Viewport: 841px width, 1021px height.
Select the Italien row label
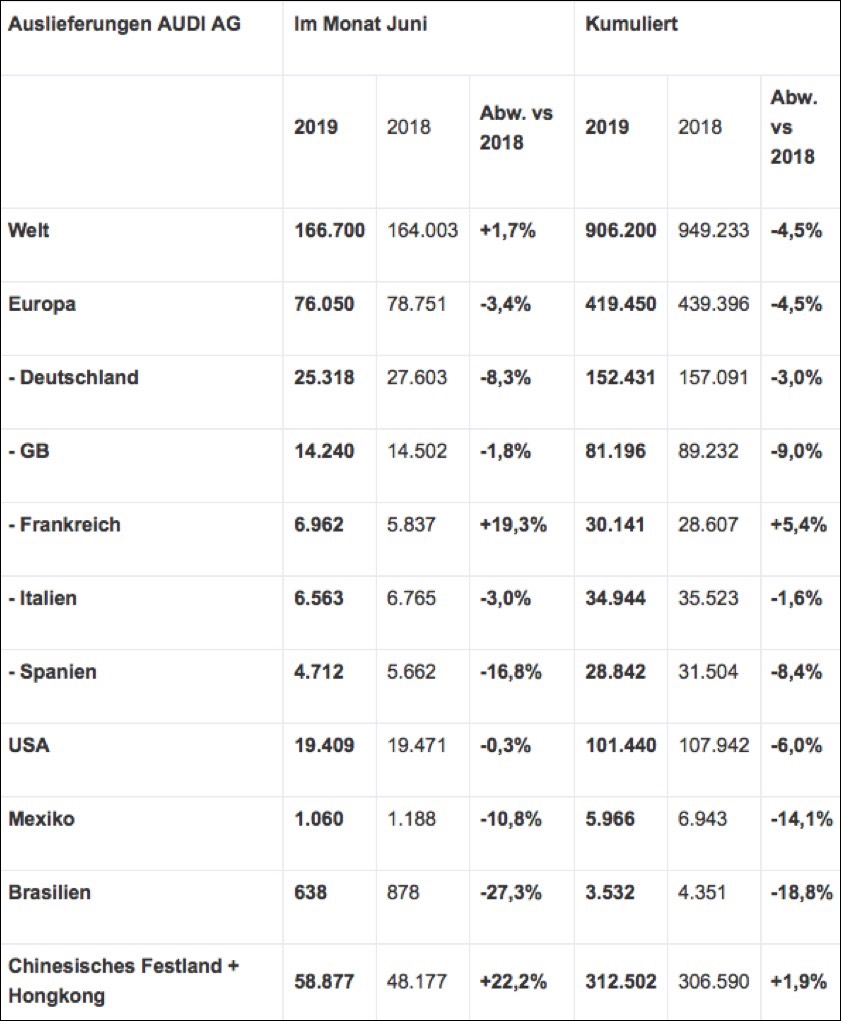pos(42,598)
